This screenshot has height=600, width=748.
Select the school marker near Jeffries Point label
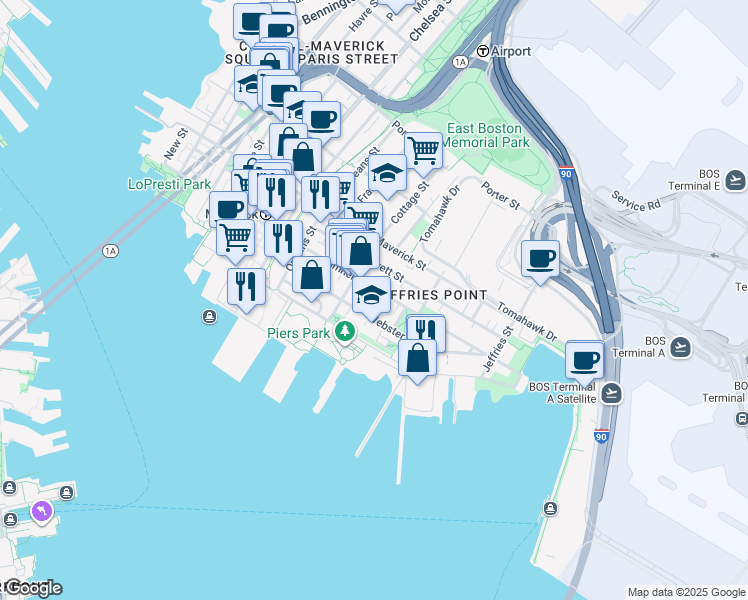[371, 299]
